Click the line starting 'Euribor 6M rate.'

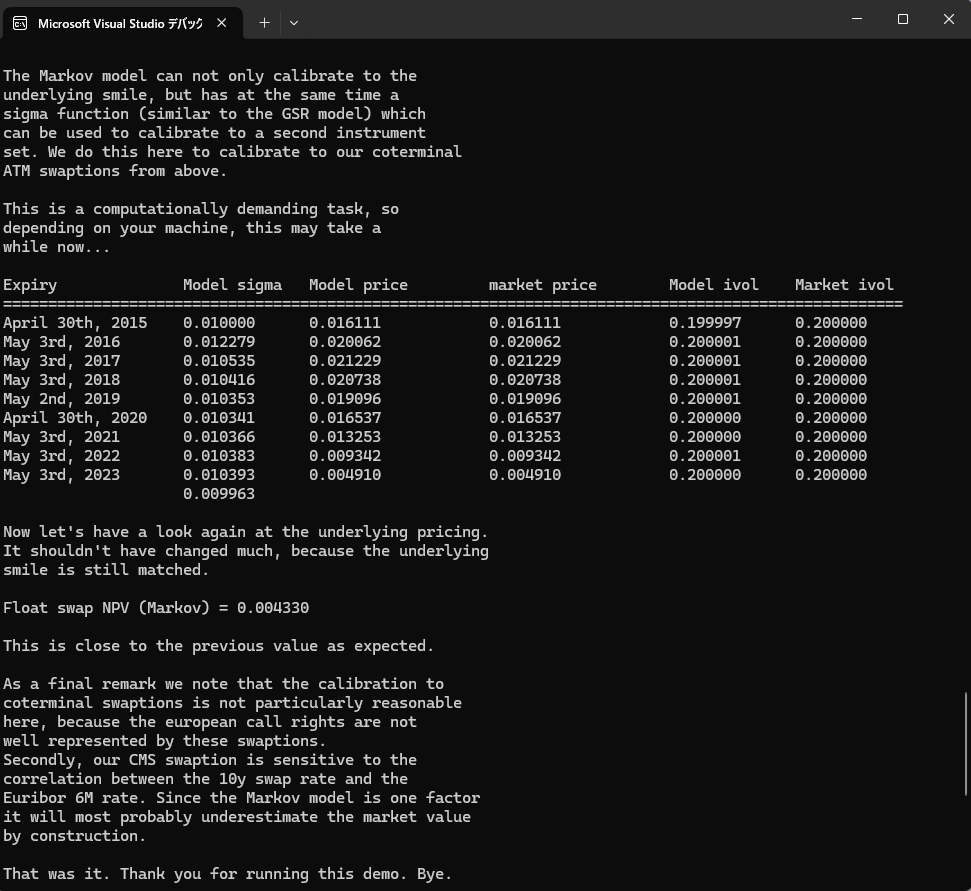point(242,798)
